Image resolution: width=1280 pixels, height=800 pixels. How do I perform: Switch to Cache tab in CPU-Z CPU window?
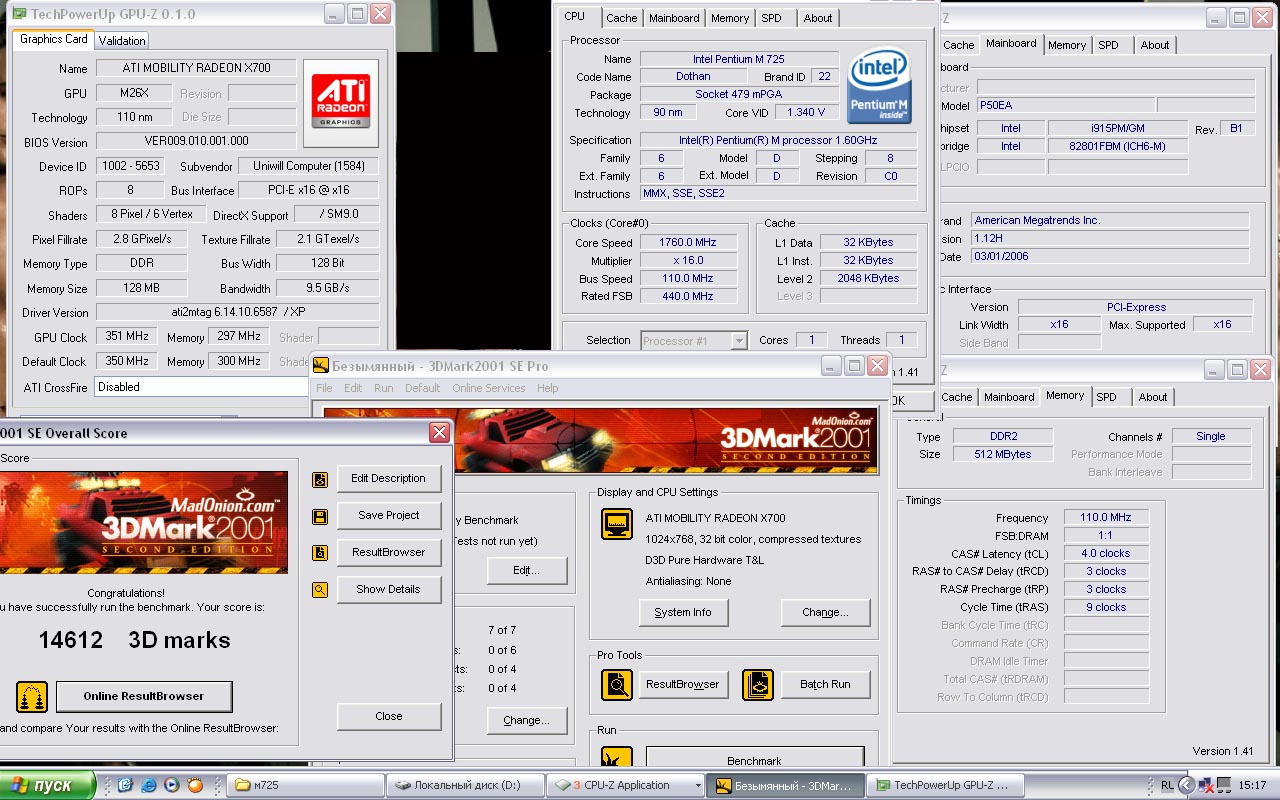pyautogui.click(x=622, y=18)
